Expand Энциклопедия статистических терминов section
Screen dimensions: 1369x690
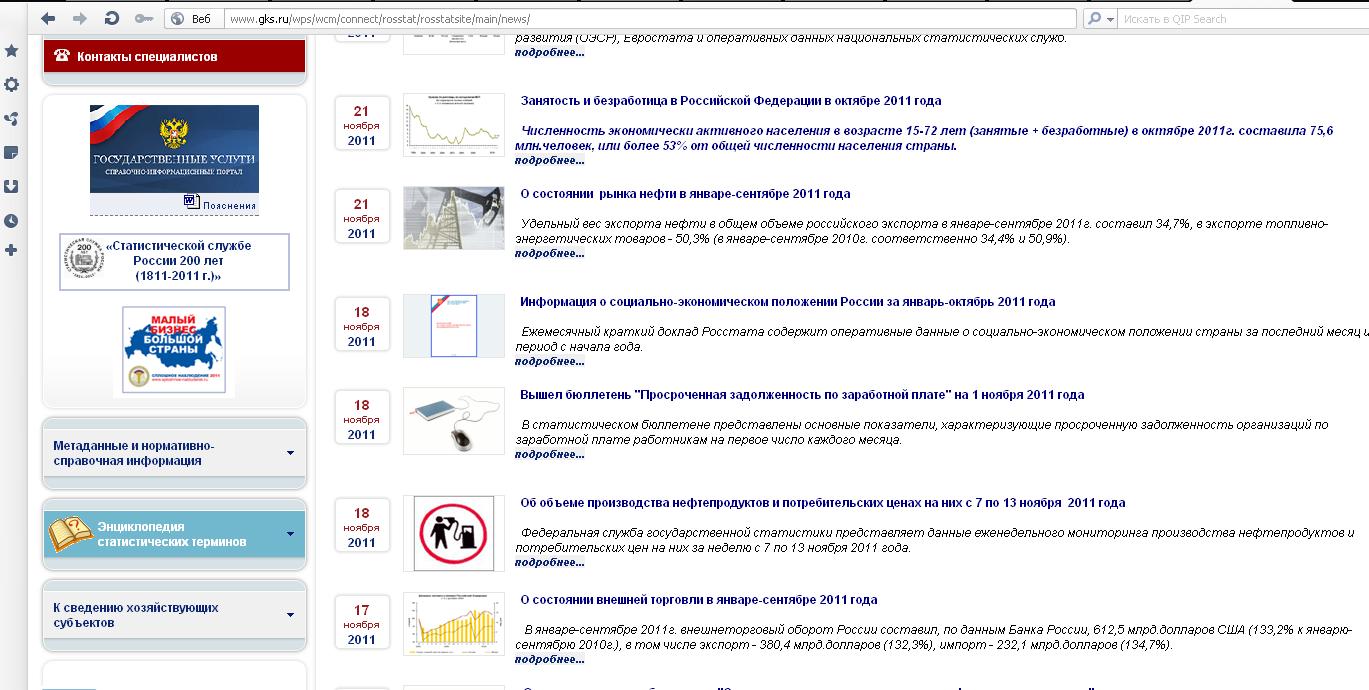coord(174,534)
